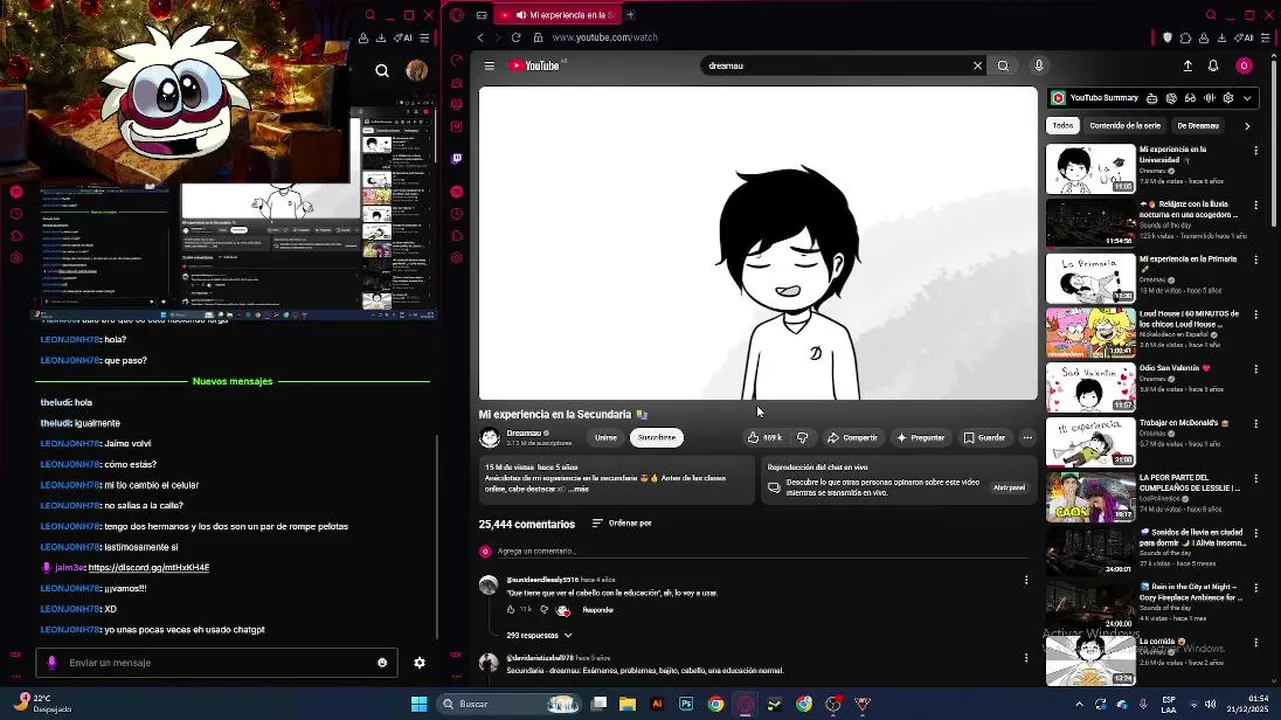Click the 'Suscribirse' button

[x=657, y=438]
